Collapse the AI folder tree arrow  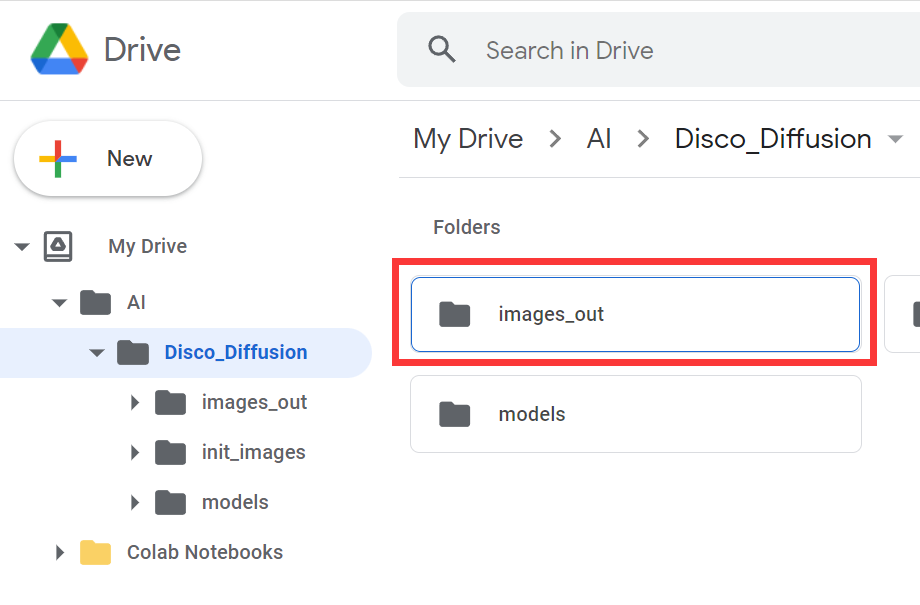[x=59, y=303]
